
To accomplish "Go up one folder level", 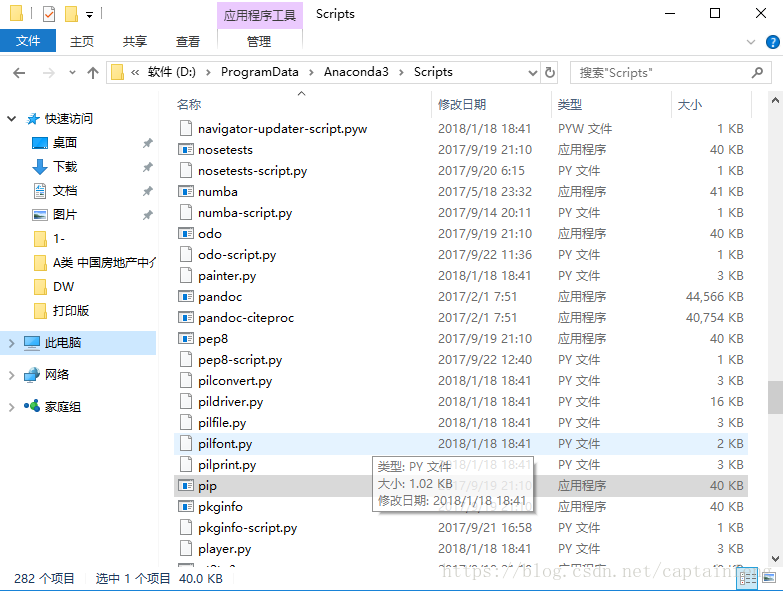I will (x=92, y=73).
